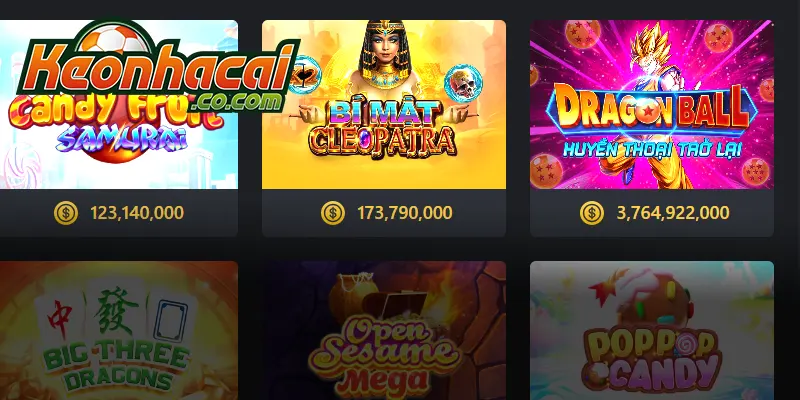Click the 173,790,000 jackpot amount
The width and height of the screenshot is (800, 400).
click(404, 213)
